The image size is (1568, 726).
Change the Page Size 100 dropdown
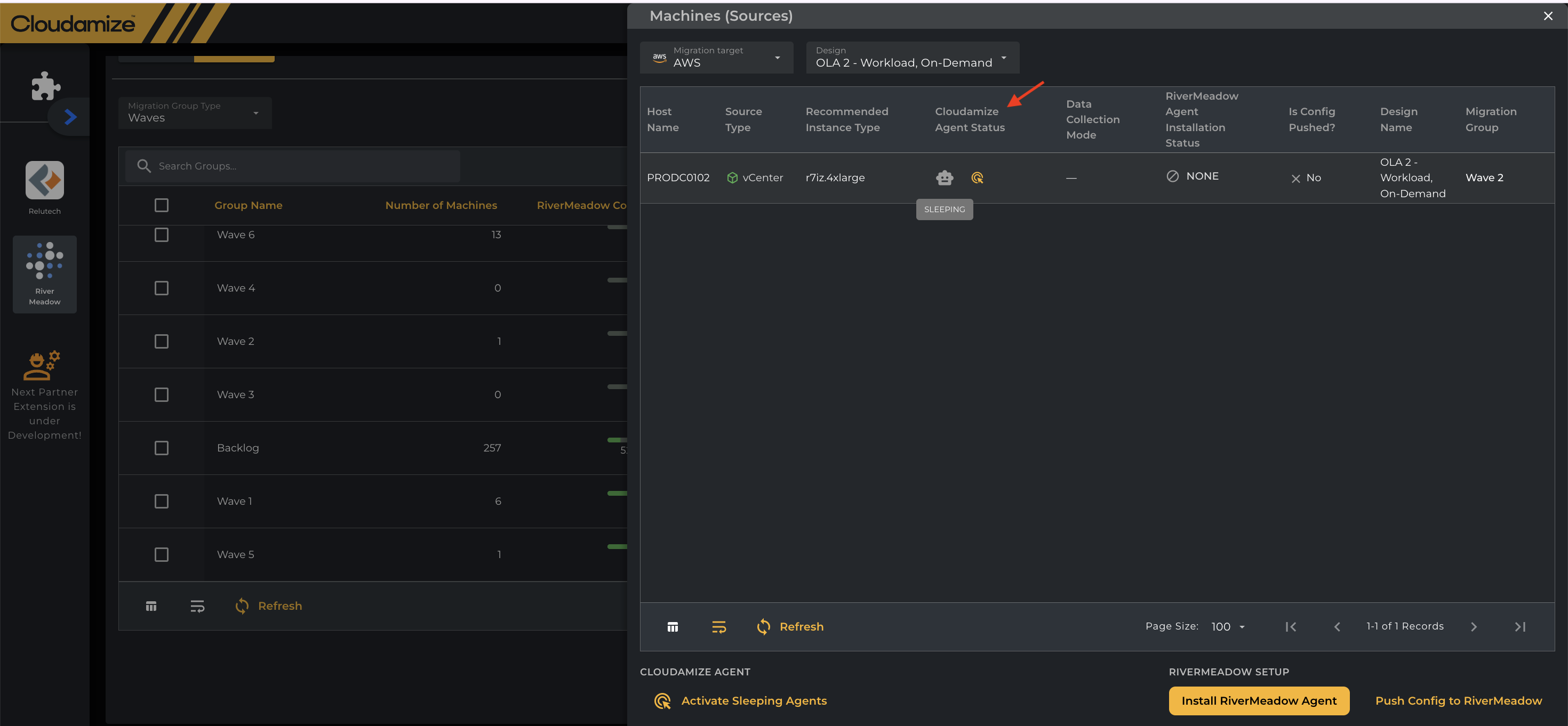pyautogui.click(x=1228, y=627)
